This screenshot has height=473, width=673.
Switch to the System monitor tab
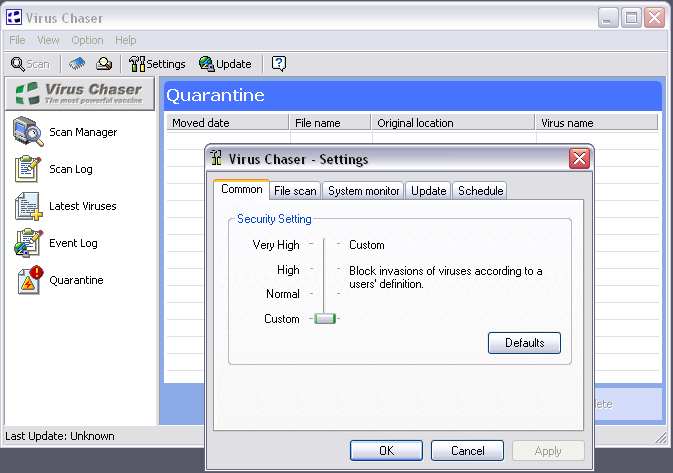(x=364, y=191)
